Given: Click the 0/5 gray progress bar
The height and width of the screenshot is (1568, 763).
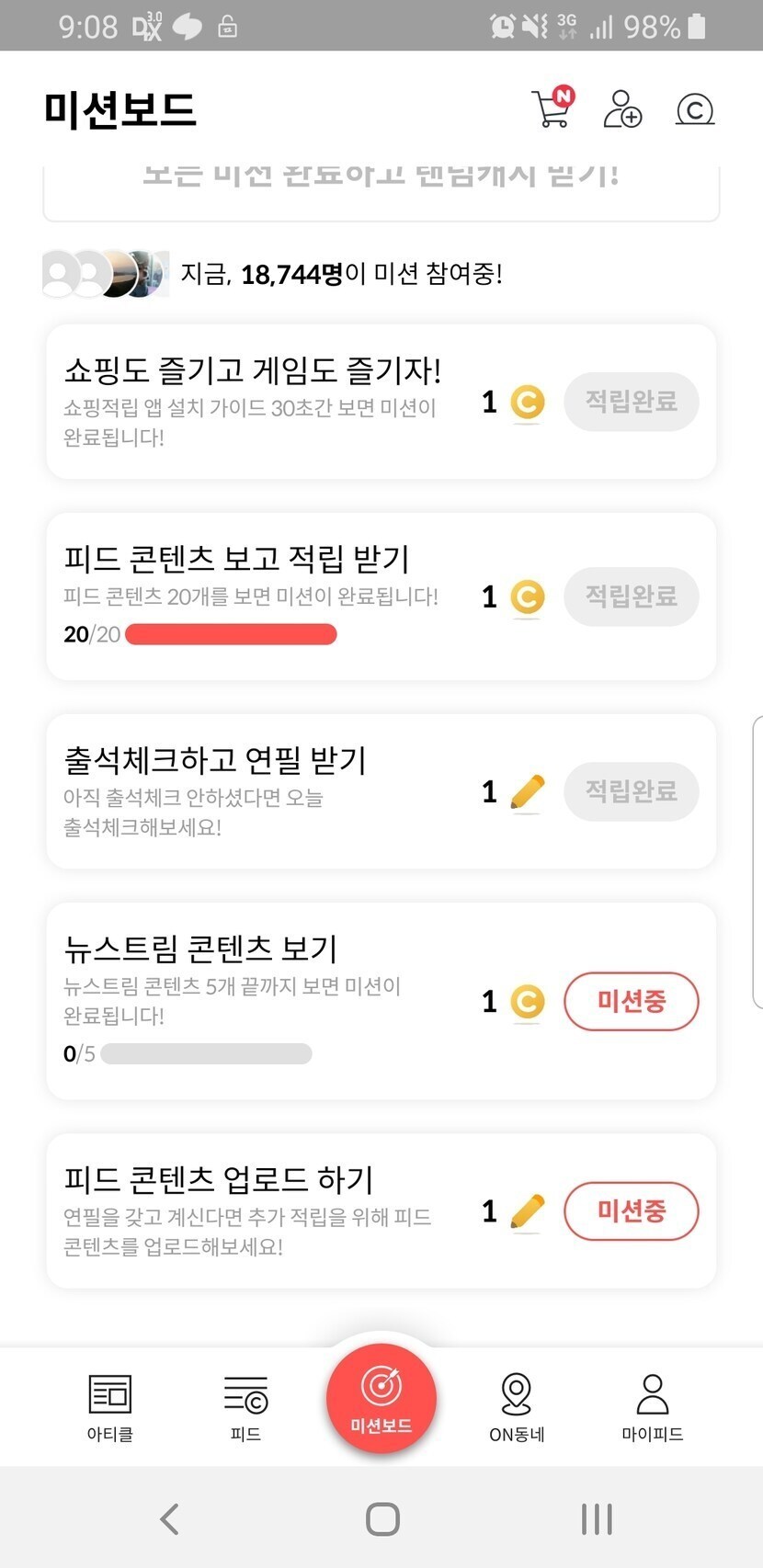Looking at the screenshot, I should tap(206, 1053).
